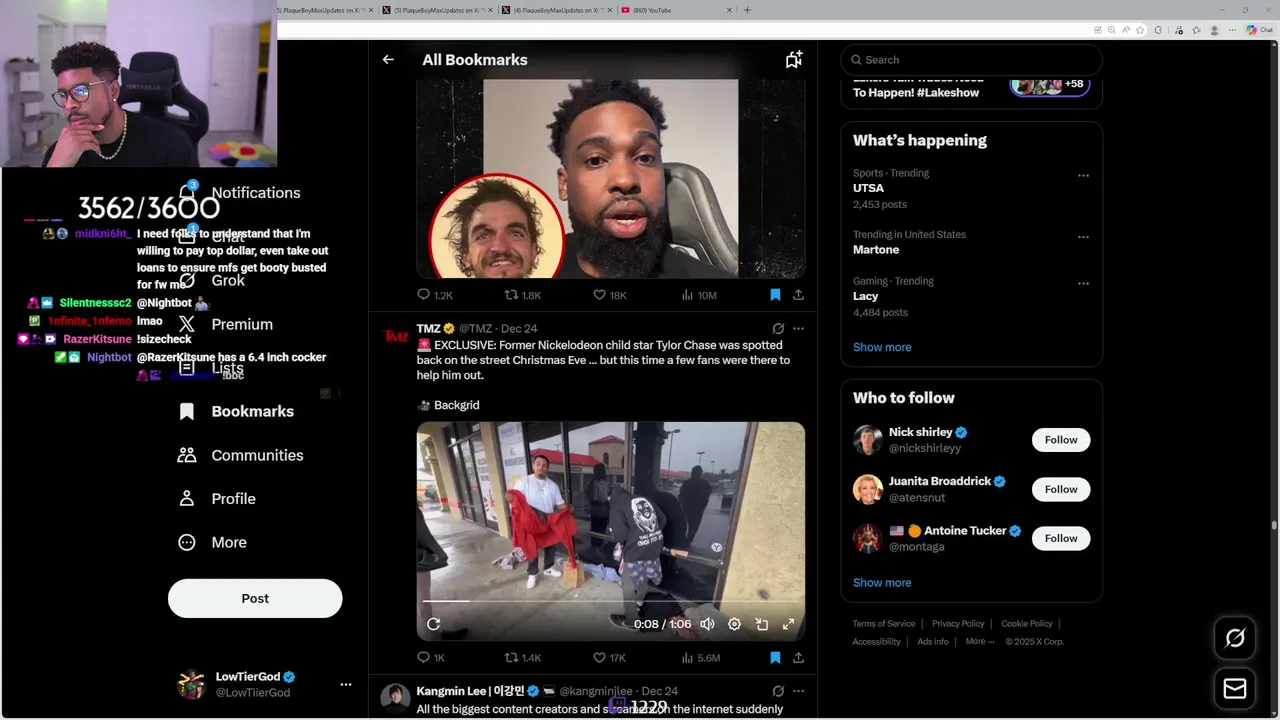The image size is (1280, 720).
Task: Expand the footer More options
Action: click(980, 641)
